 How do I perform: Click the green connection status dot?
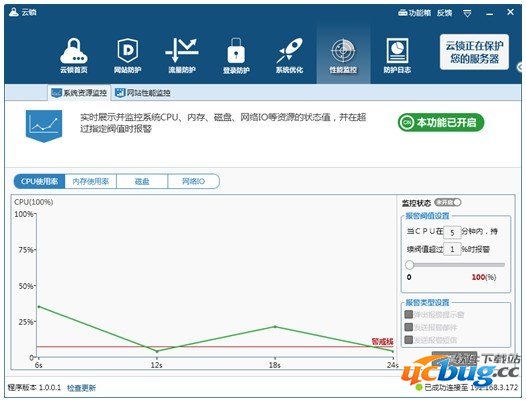419,388
